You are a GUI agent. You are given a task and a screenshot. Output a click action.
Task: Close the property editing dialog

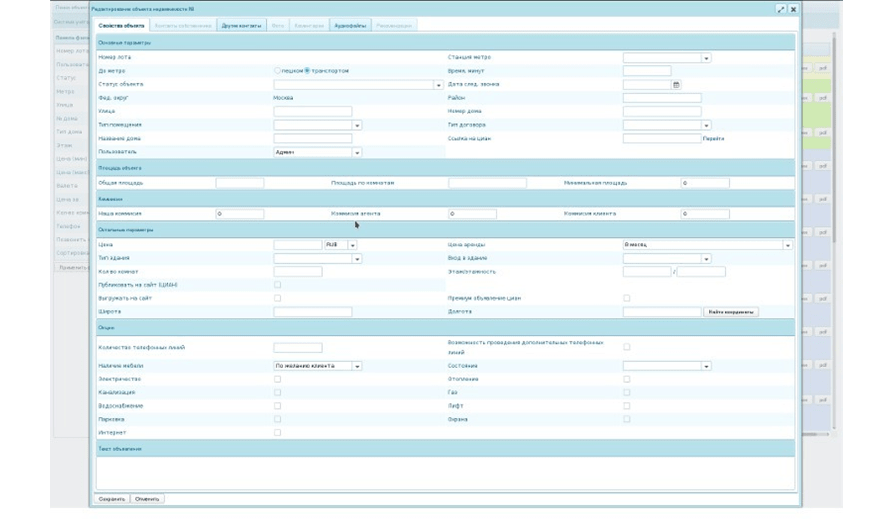793,9
